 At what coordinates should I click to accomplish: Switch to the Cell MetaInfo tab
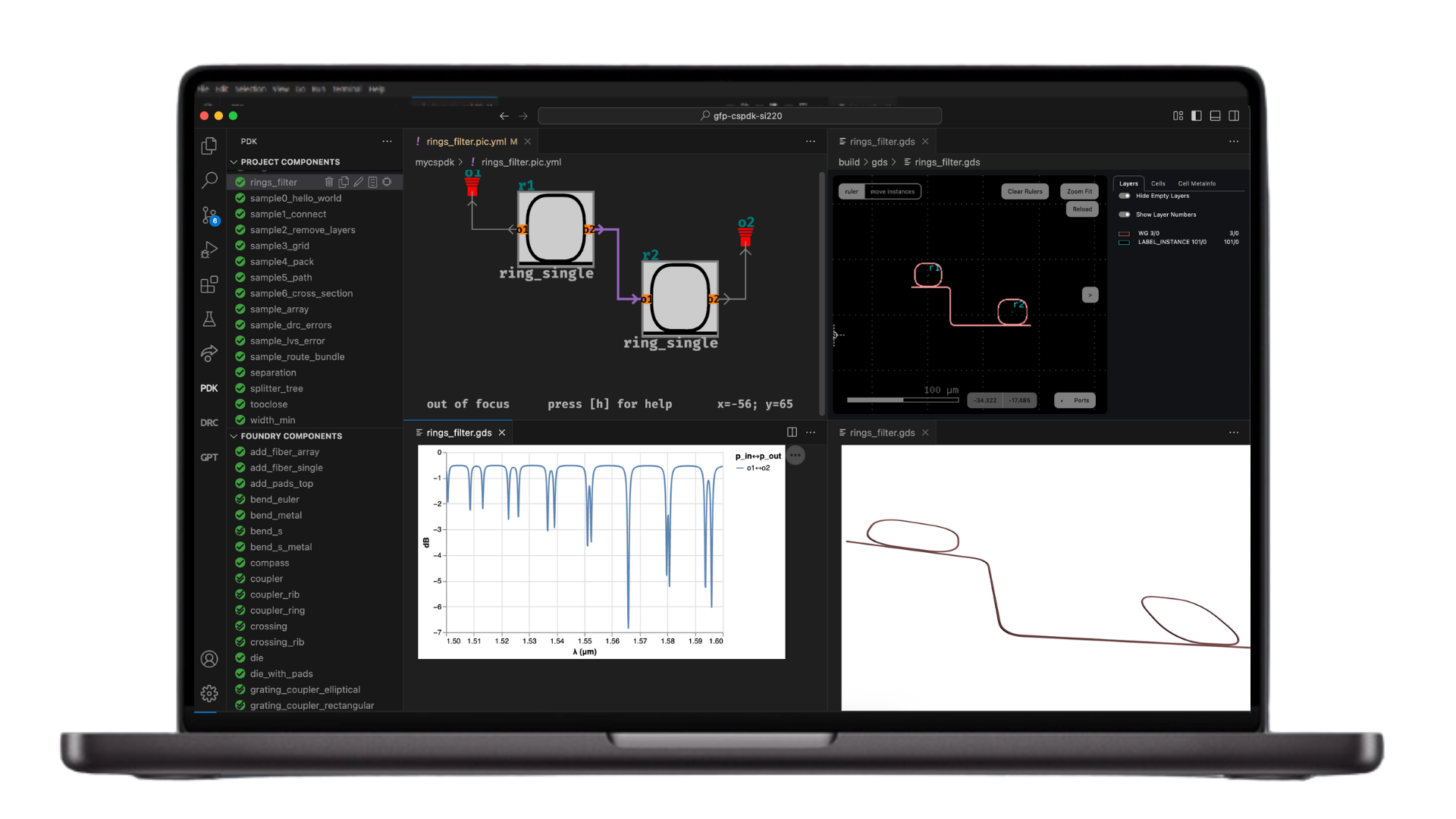pyautogui.click(x=1197, y=184)
